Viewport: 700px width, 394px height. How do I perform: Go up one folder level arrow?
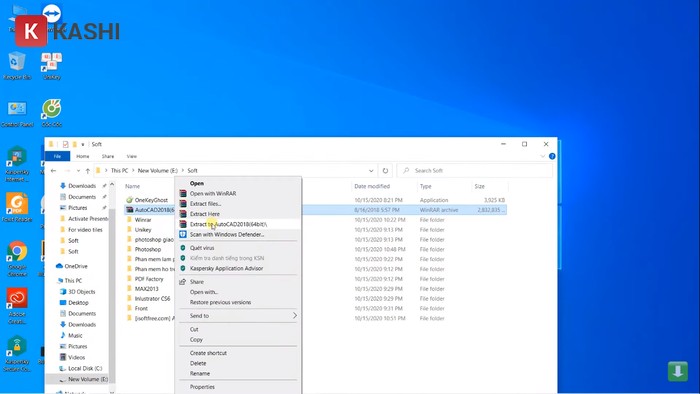[88, 170]
